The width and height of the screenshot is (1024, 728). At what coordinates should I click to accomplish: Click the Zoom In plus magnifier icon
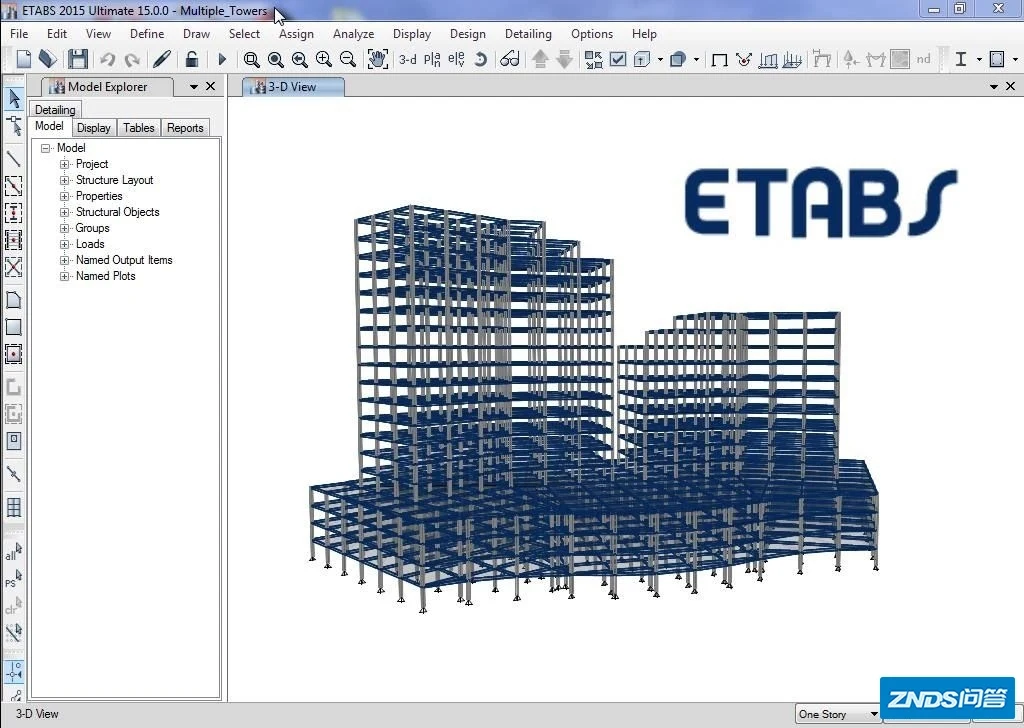pos(323,60)
